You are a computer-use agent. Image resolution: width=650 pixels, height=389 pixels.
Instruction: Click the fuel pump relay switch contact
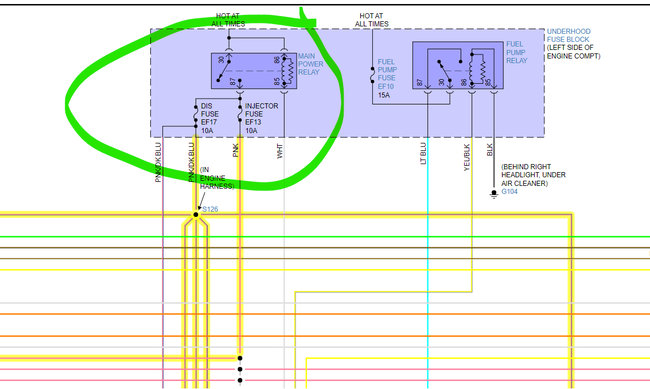(x=445, y=71)
